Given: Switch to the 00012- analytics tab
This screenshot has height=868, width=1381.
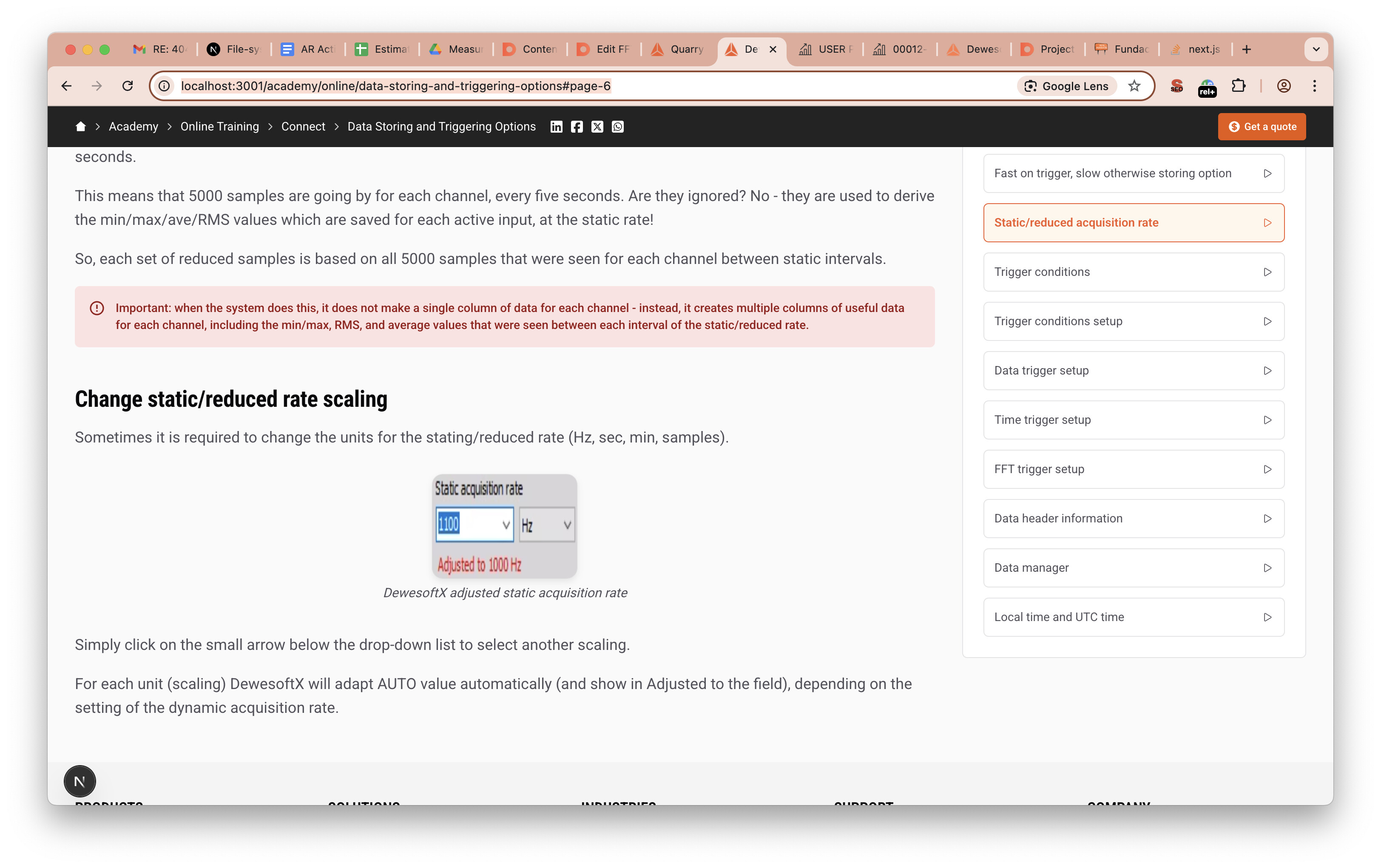Looking at the screenshot, I should (x=900, y=49).
